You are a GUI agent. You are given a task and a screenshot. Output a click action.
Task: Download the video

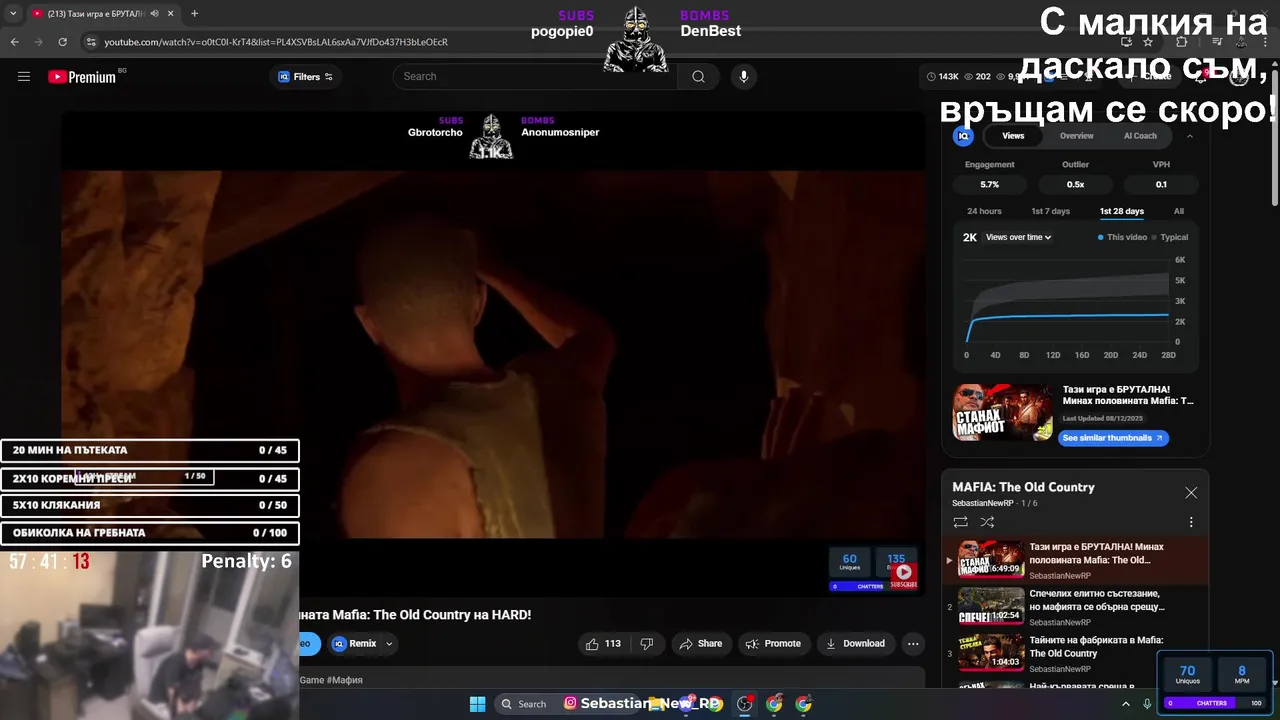[x=855, y=644]
